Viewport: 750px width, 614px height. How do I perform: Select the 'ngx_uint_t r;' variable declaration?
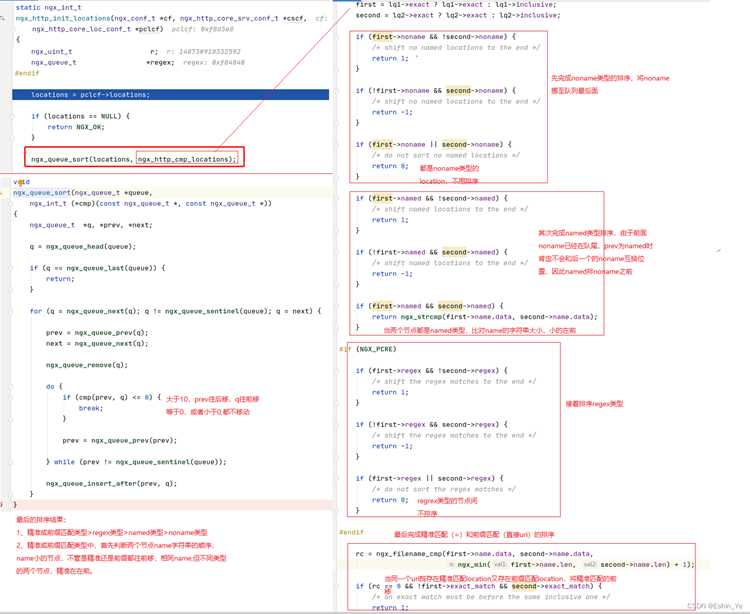(94, 52)
